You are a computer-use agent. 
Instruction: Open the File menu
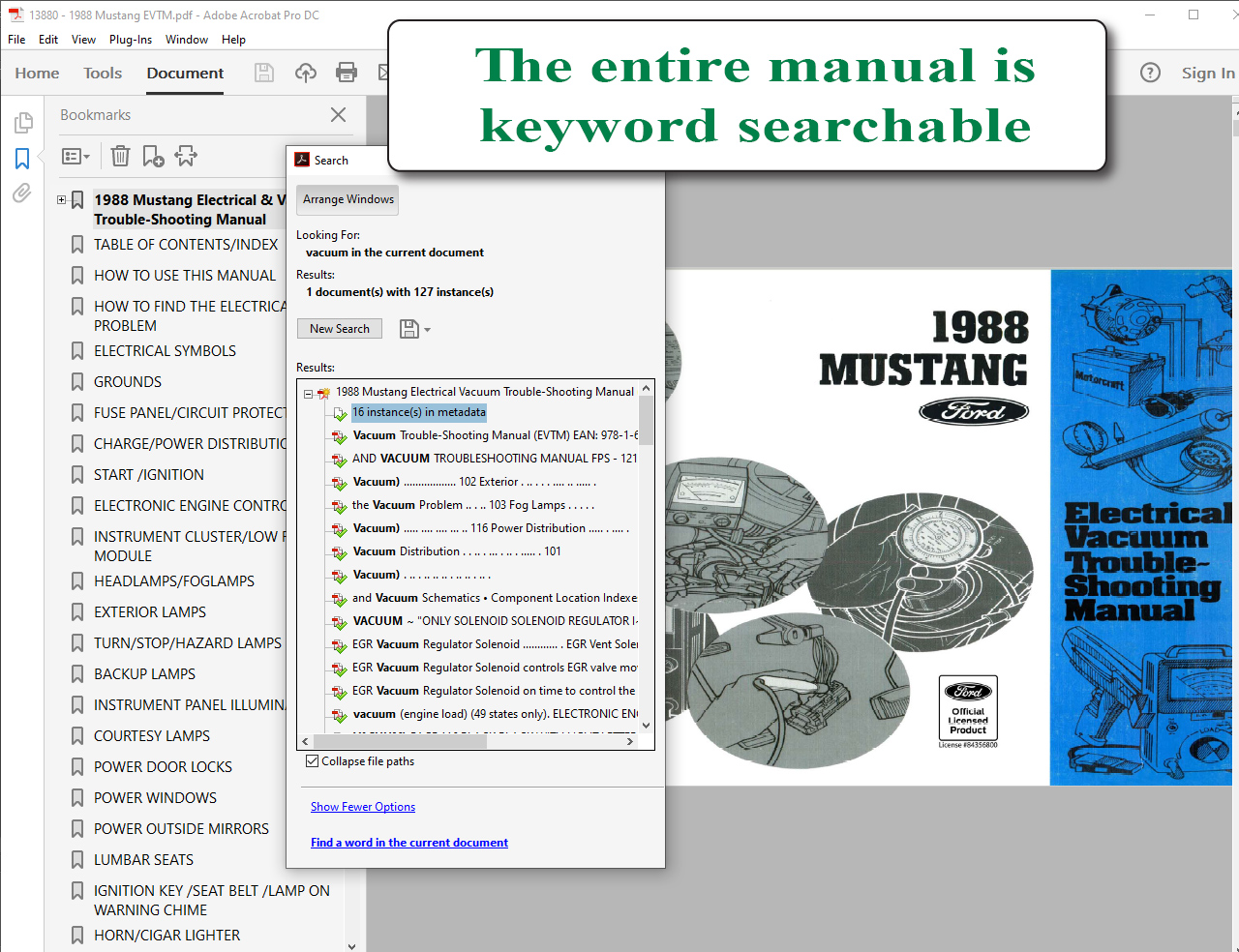pos(16,40)
